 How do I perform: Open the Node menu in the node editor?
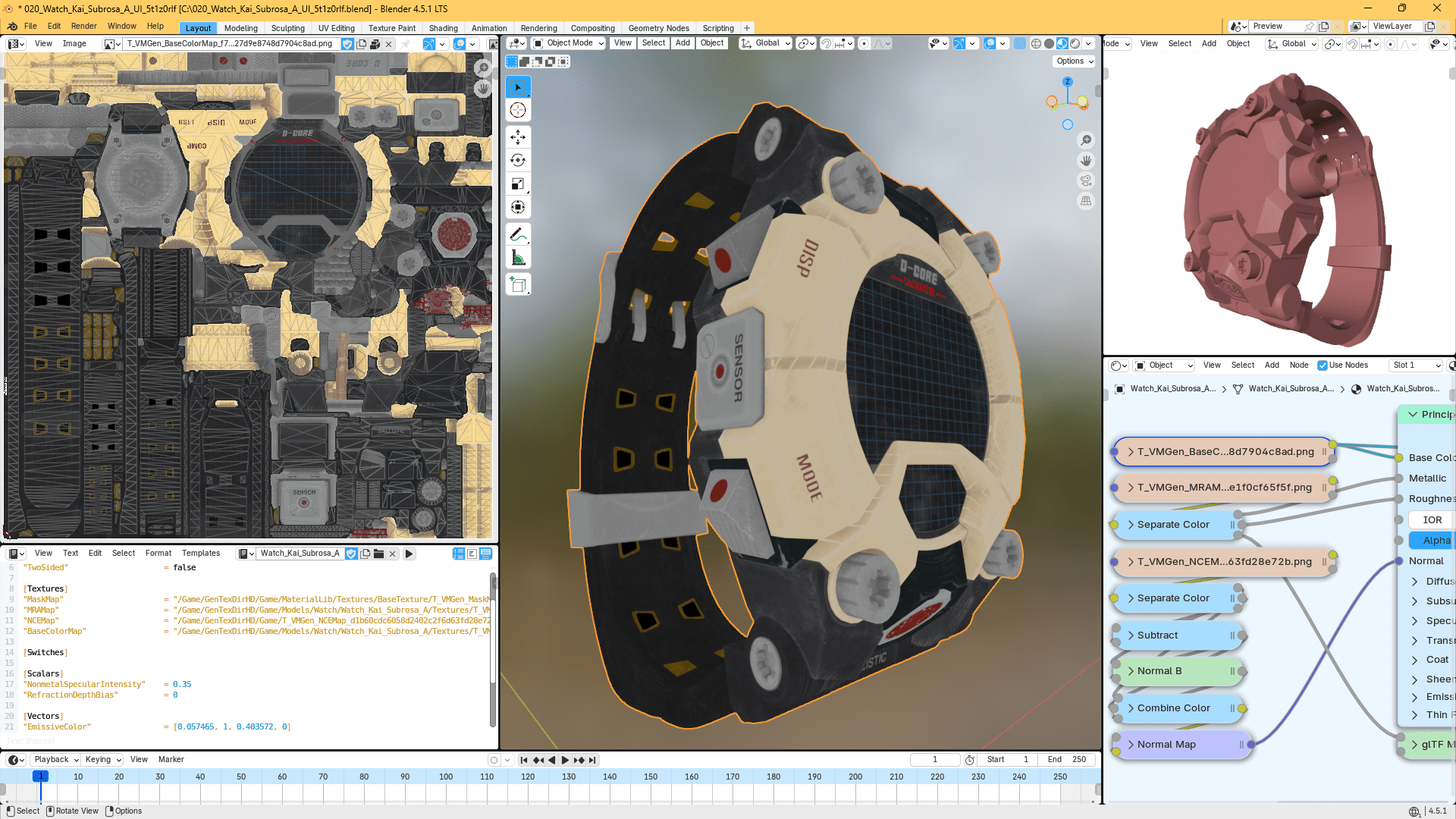(x=1299, y=366)
